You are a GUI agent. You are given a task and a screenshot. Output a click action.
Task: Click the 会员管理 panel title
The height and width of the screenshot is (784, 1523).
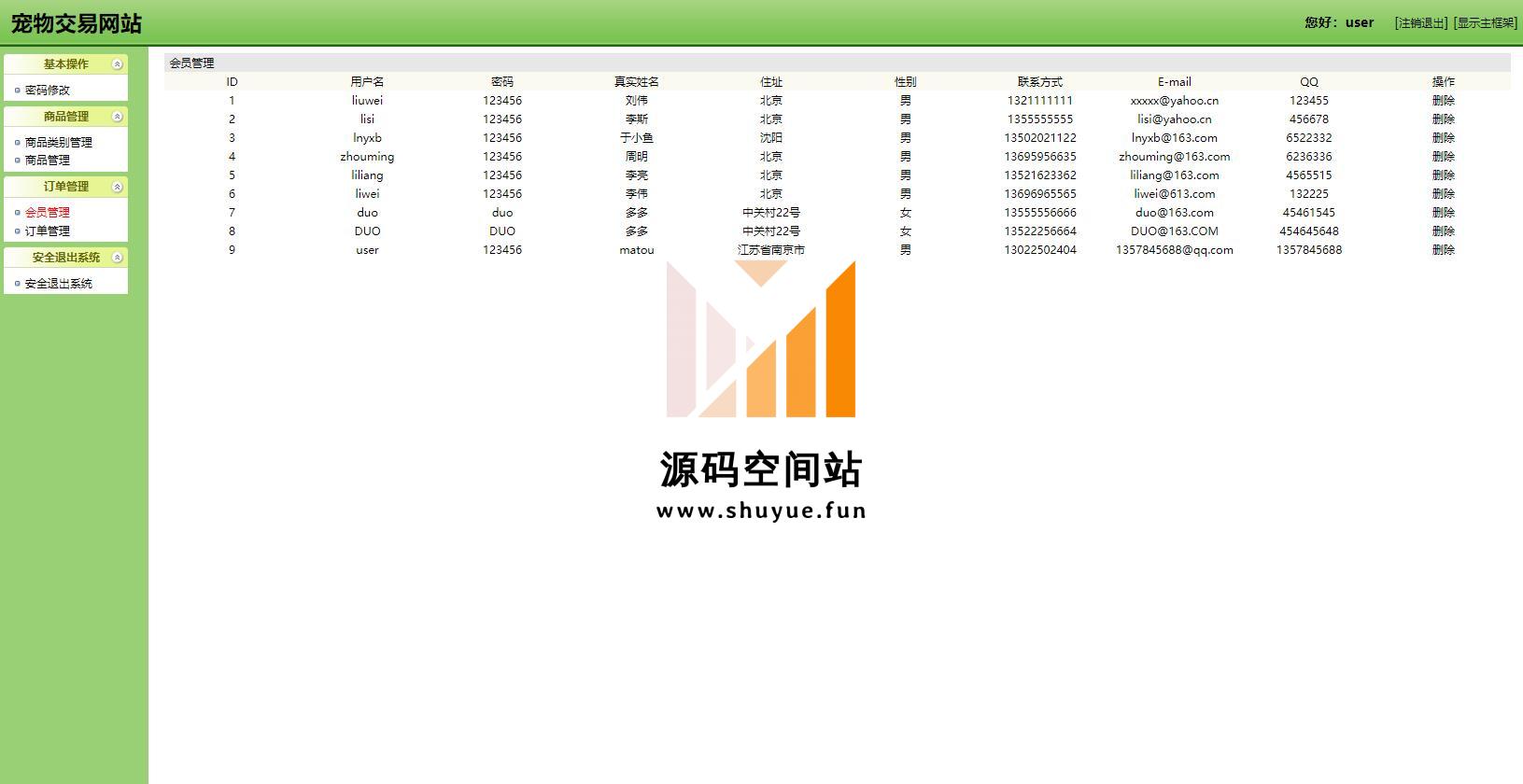[x=191, y=63]
